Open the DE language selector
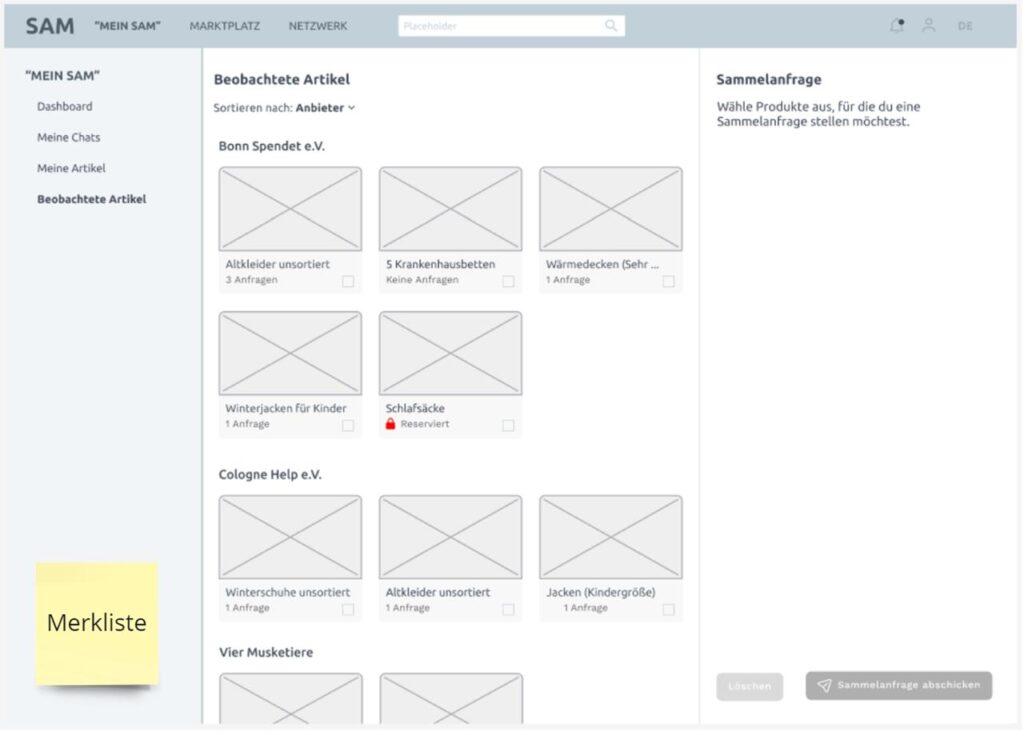Image resolution: width=1024 pixels, height=731 pixels. pyautogui.click(x=965, y=26)
